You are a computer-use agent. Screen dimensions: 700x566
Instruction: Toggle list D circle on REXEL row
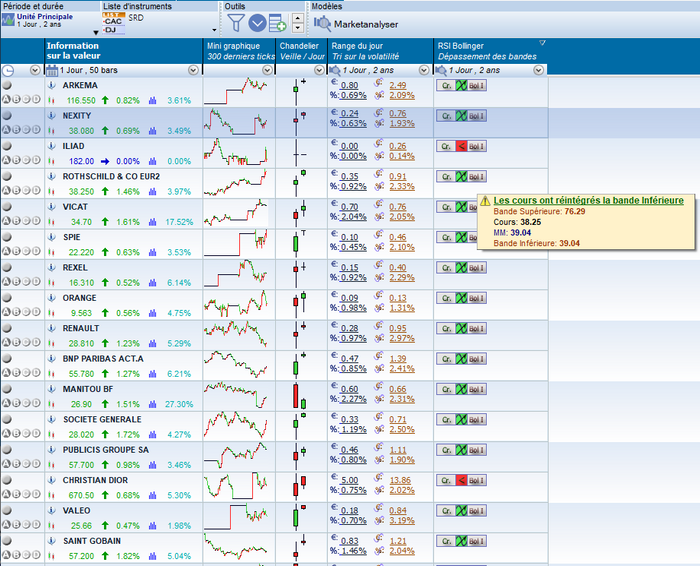tap(36, 281)
